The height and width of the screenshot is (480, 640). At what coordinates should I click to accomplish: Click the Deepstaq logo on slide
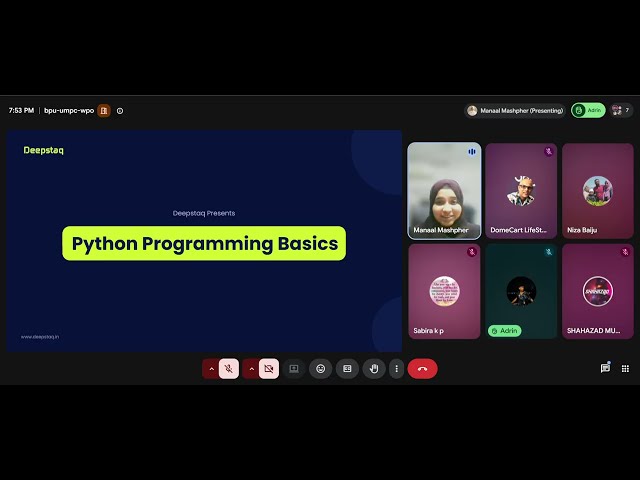pyautogui.click(x=44, y=150)
